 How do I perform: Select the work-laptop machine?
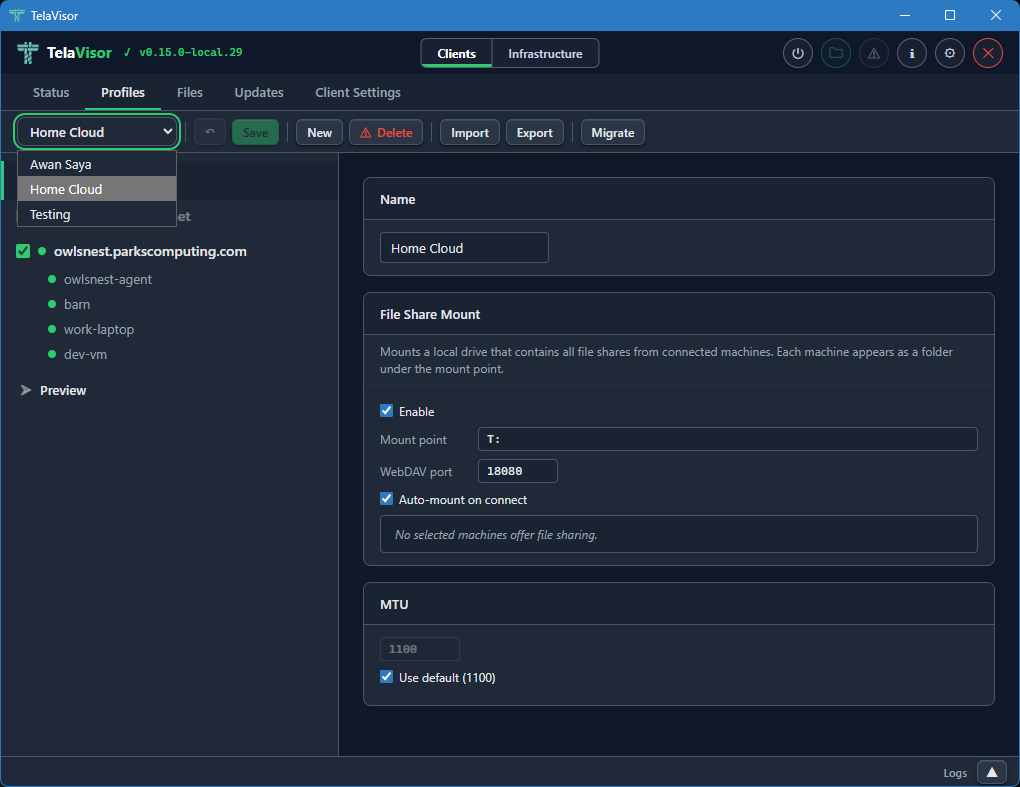[x=98, y=329]
